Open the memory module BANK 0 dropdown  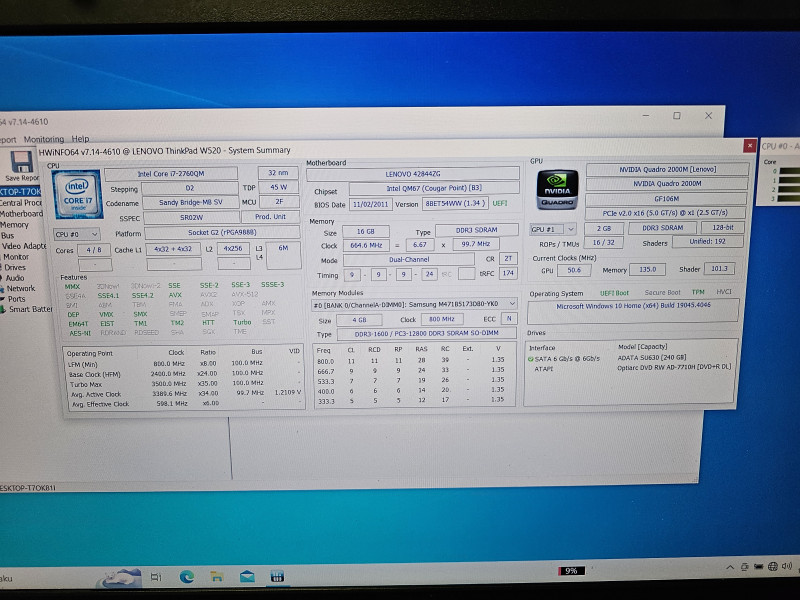point(414,304)
